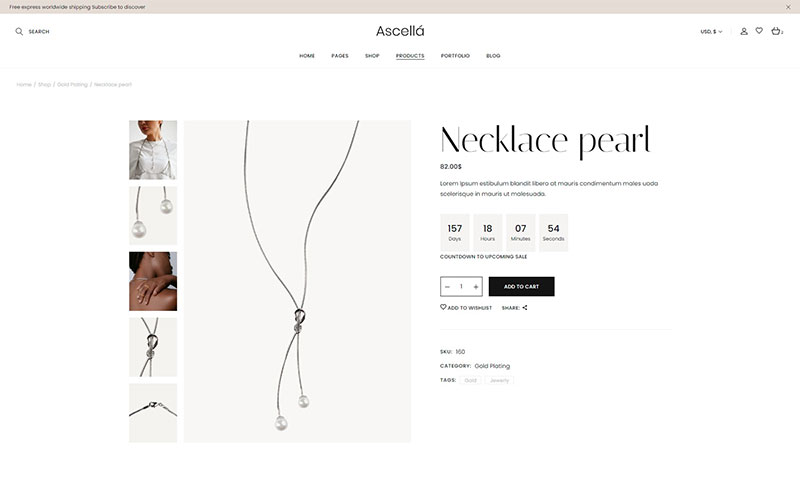Screen dimensions: 800x480
Task: Go to Gold Plating breadcrumb link
Action: (72, 85)
